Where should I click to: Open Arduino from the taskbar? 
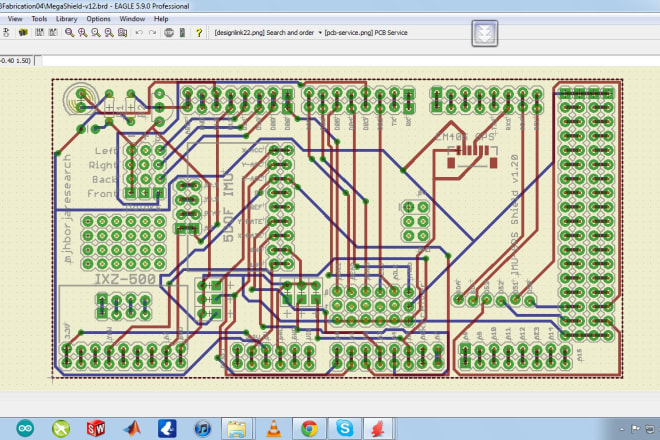(25, 429)
